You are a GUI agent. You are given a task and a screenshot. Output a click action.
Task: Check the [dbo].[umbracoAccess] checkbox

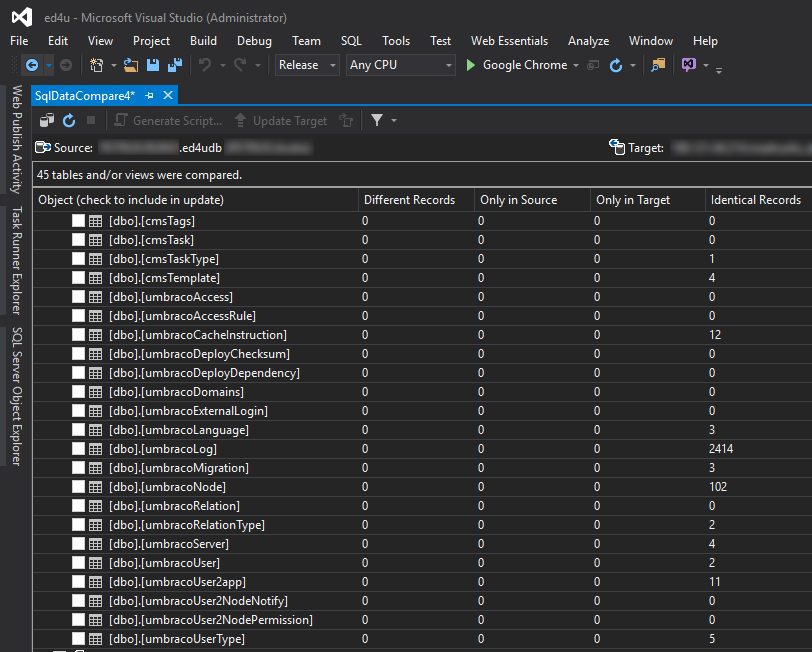click(78, 297)
